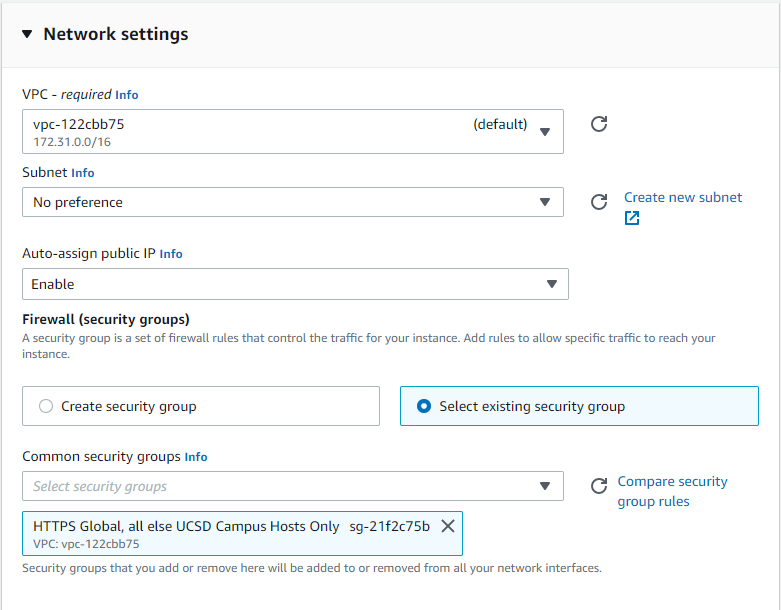Click the Info link beside Subnet
The width and height of the screenshot is (781, 610).
pos(83,173)
